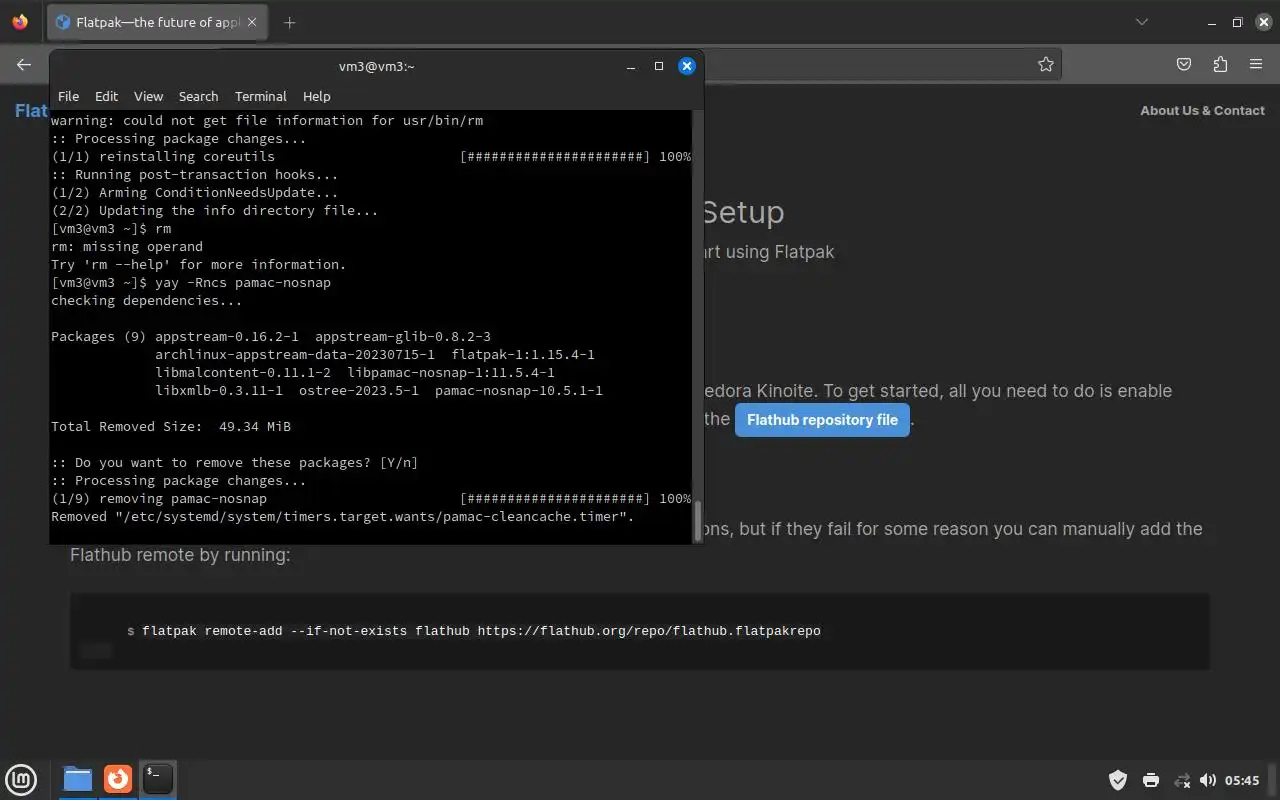Minimize the terminal window

click(x=631, y=66)
